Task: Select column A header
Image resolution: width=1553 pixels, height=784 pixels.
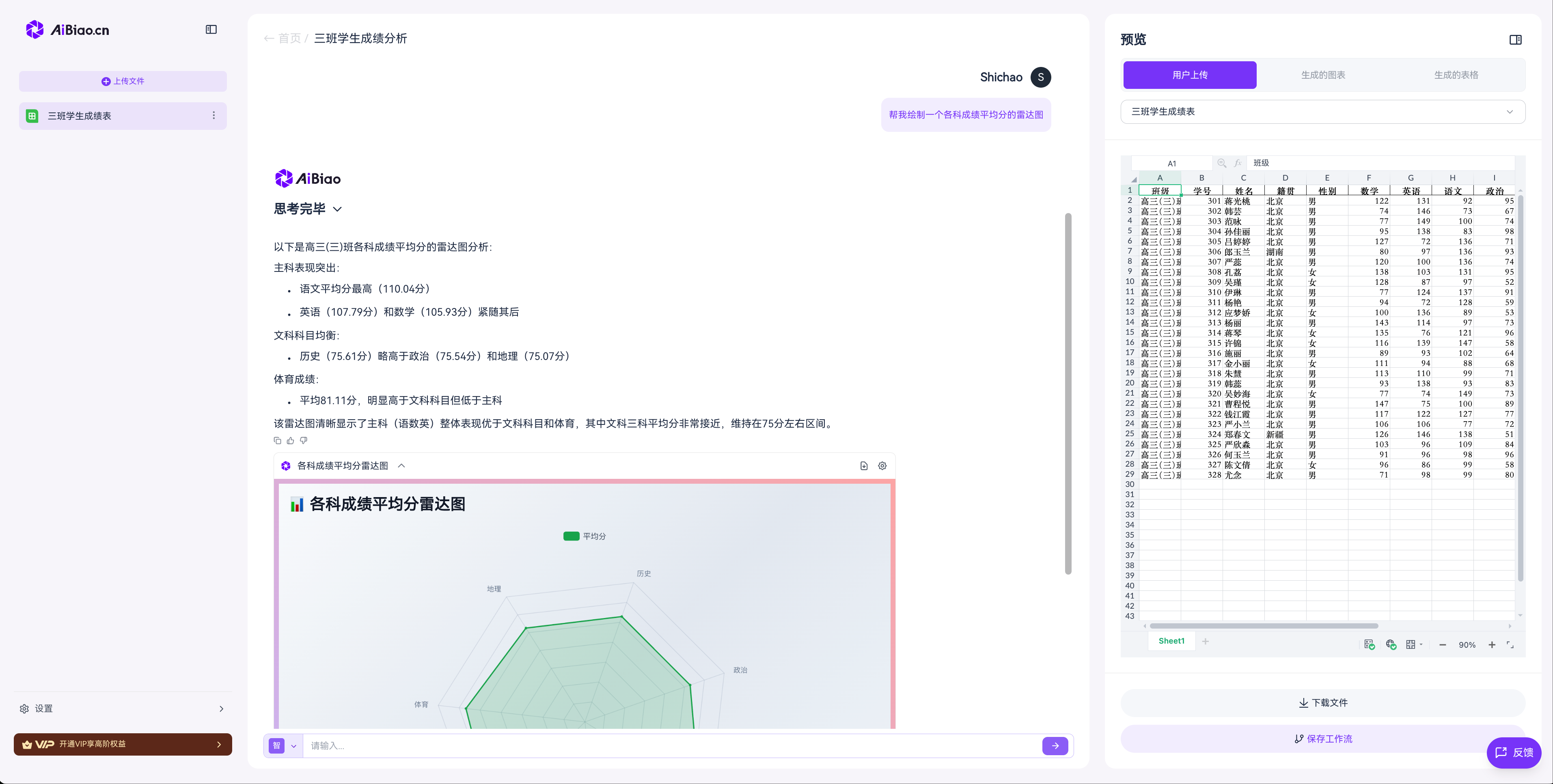Action: [x=1159, y=178]
